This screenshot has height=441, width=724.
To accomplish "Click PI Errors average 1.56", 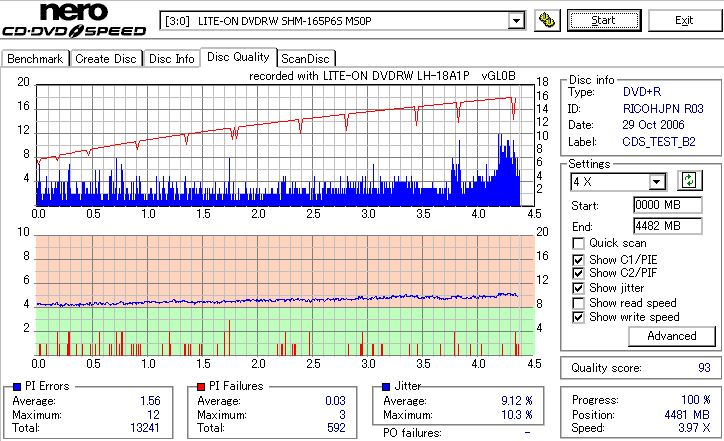I will [151, 401].
